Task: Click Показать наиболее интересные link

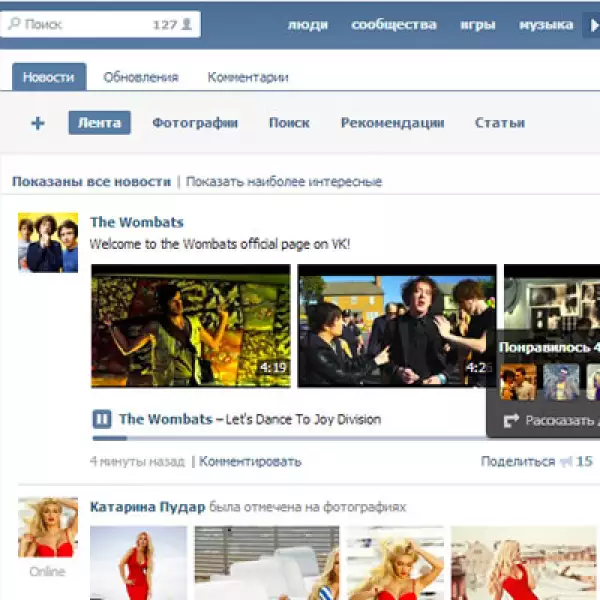Action: 284,182
